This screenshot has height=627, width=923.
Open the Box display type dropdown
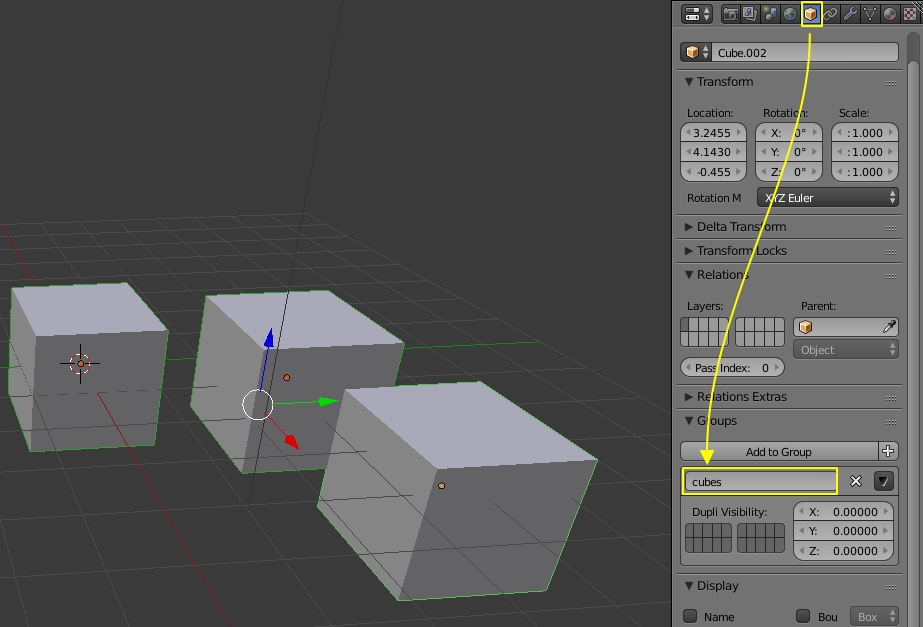[x=874, y=616]
